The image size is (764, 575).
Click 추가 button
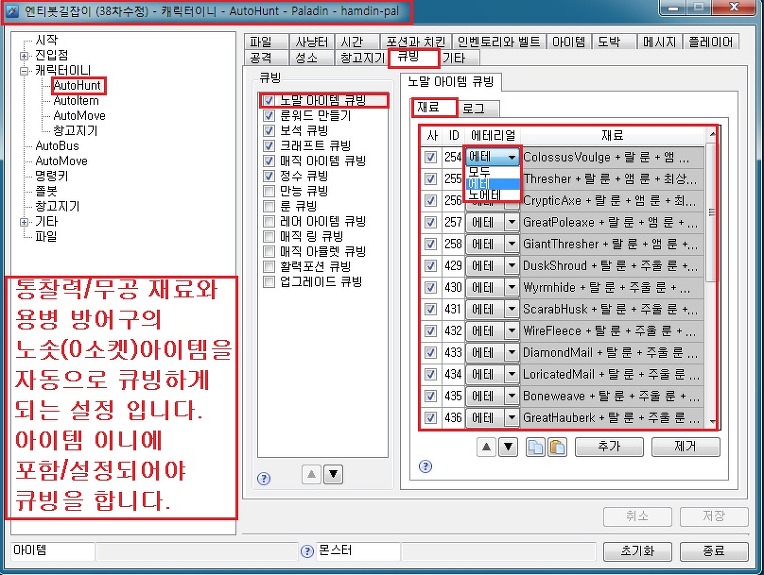pyautogui.click(x=609, y=446)
